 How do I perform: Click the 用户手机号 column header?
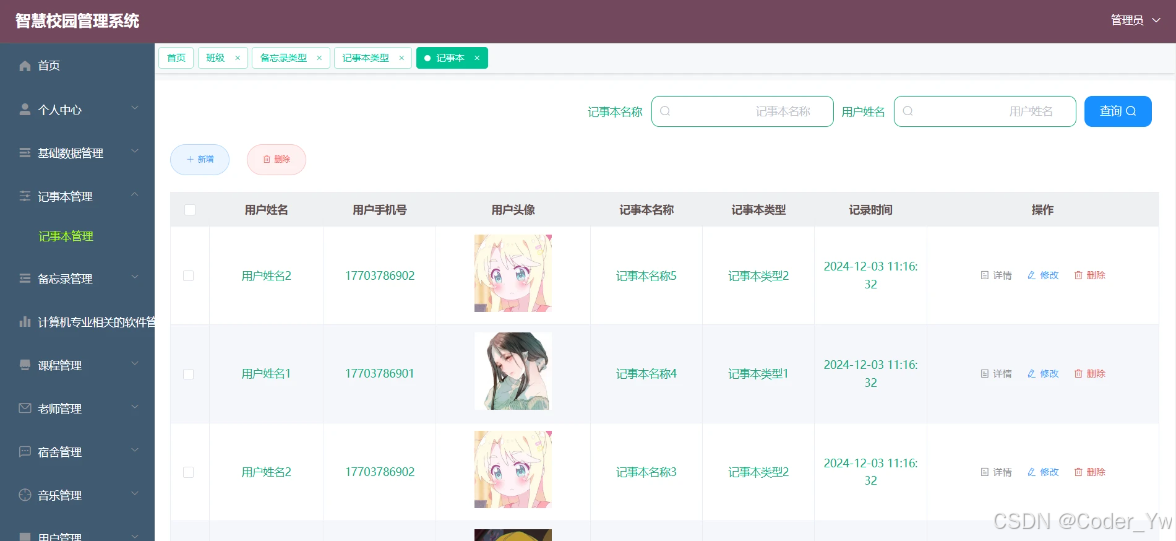(x=380, y=210)
